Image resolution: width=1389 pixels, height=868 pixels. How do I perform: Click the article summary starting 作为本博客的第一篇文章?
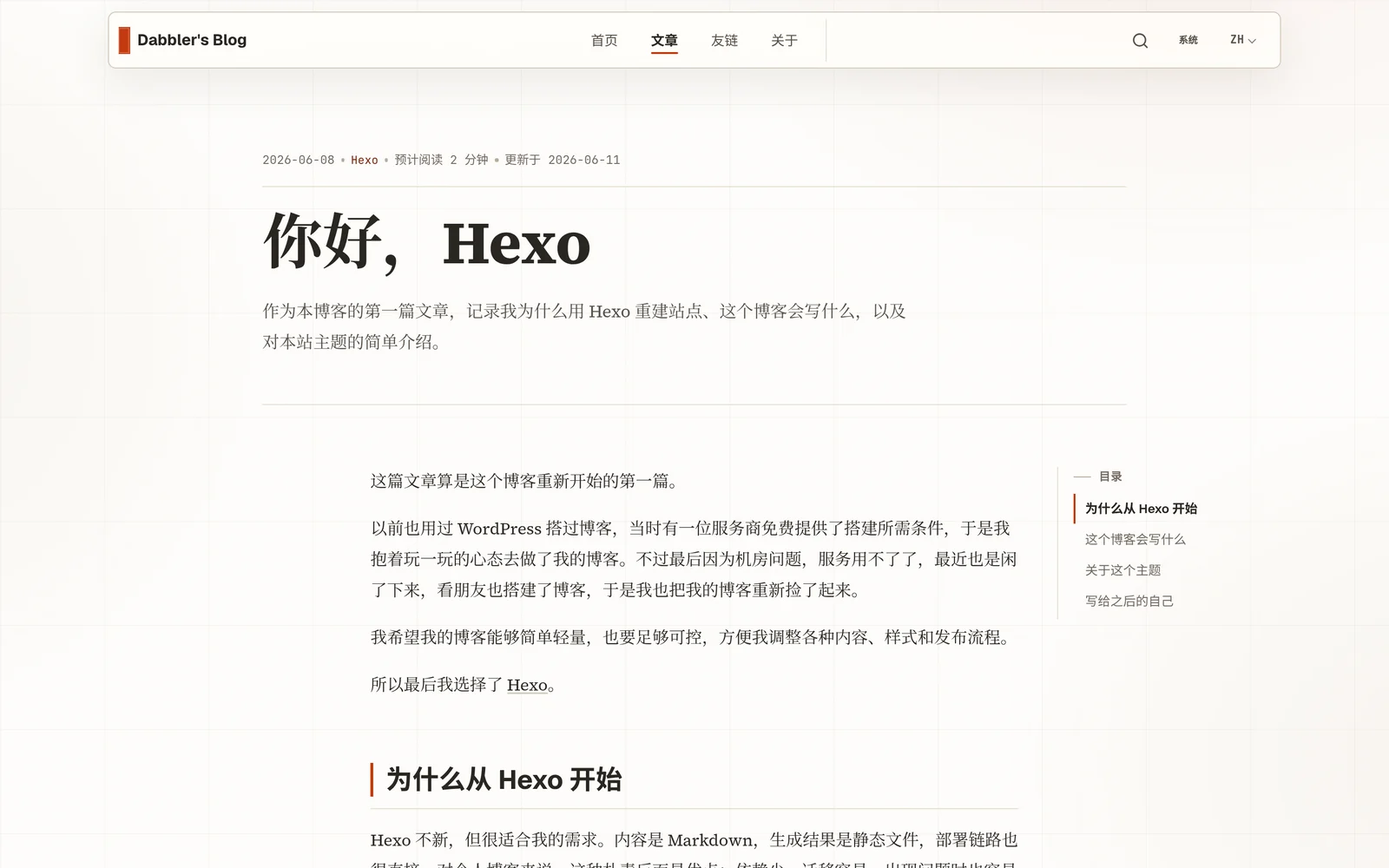tap(584, 326)
